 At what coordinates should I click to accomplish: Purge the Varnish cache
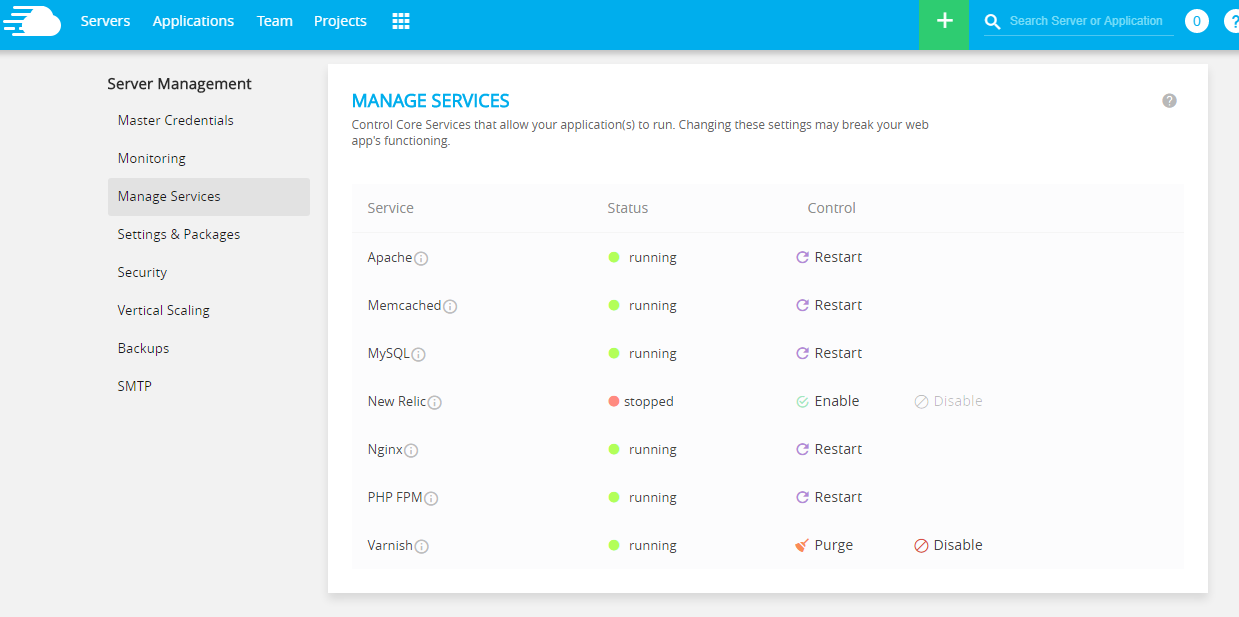824,545
